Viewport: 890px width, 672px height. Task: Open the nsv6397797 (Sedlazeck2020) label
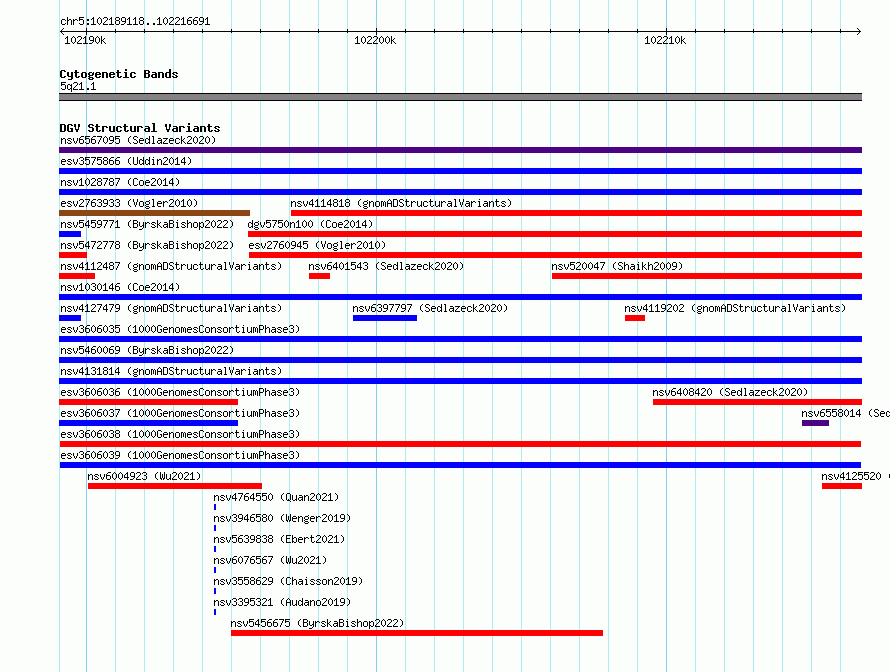point(430,308)
